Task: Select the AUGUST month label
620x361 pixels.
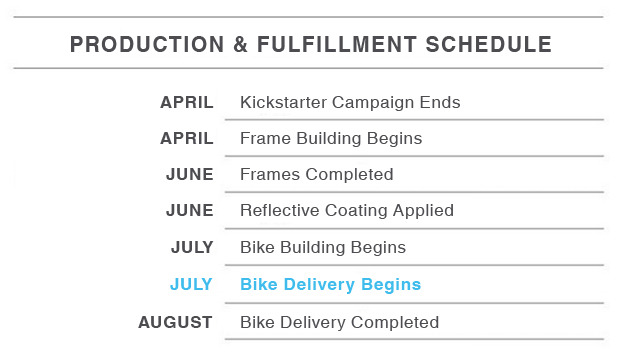Action: tap(176, 322)
